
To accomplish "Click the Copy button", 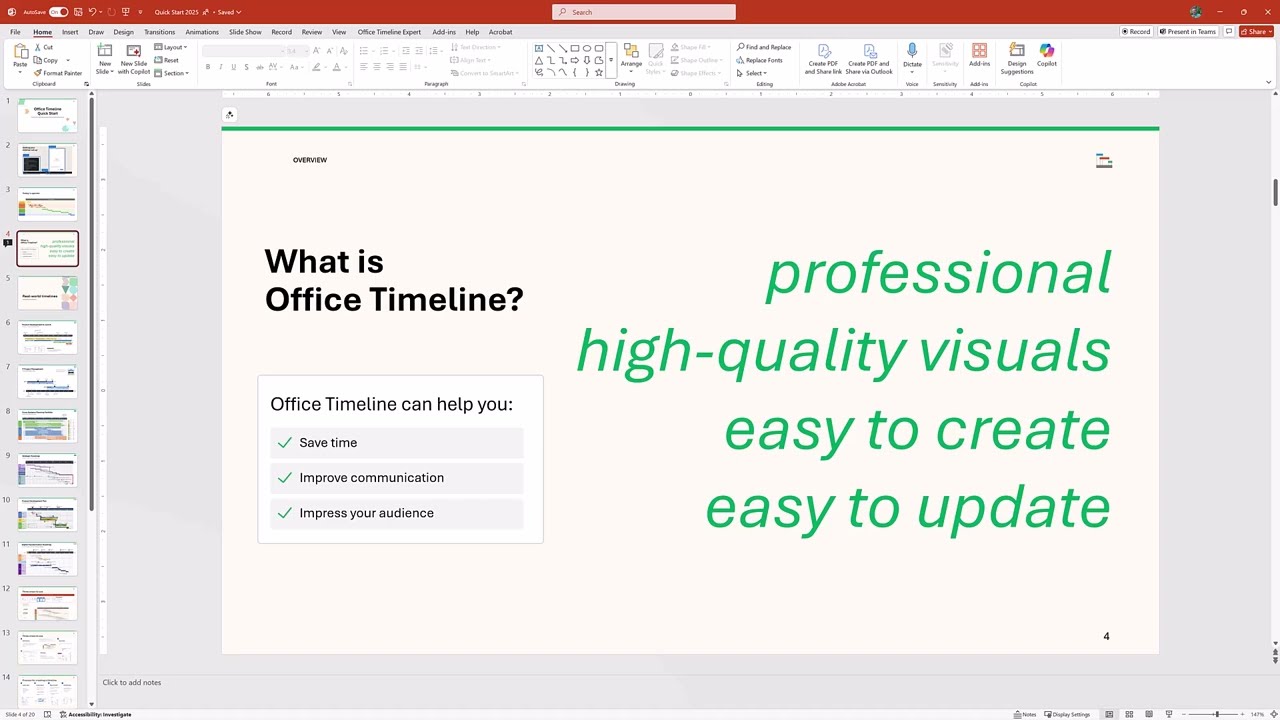I will coord(46,60).
